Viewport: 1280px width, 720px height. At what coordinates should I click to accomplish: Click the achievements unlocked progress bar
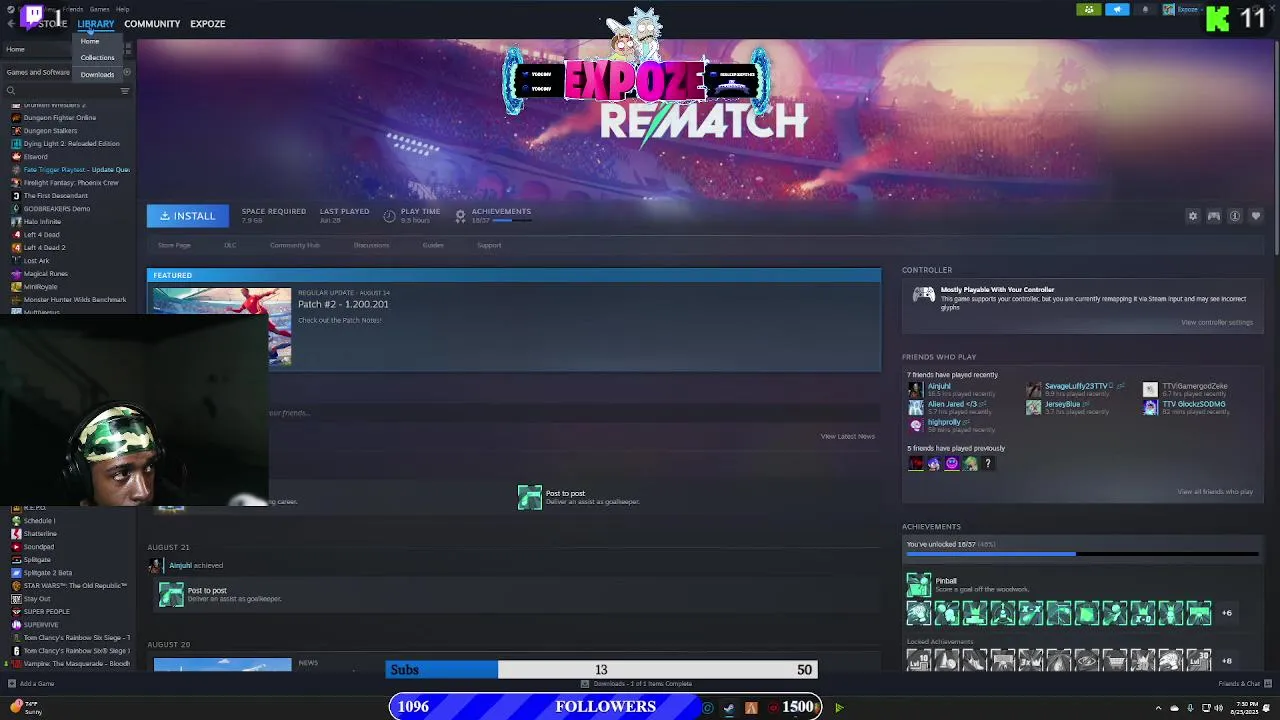point(1083,553)
